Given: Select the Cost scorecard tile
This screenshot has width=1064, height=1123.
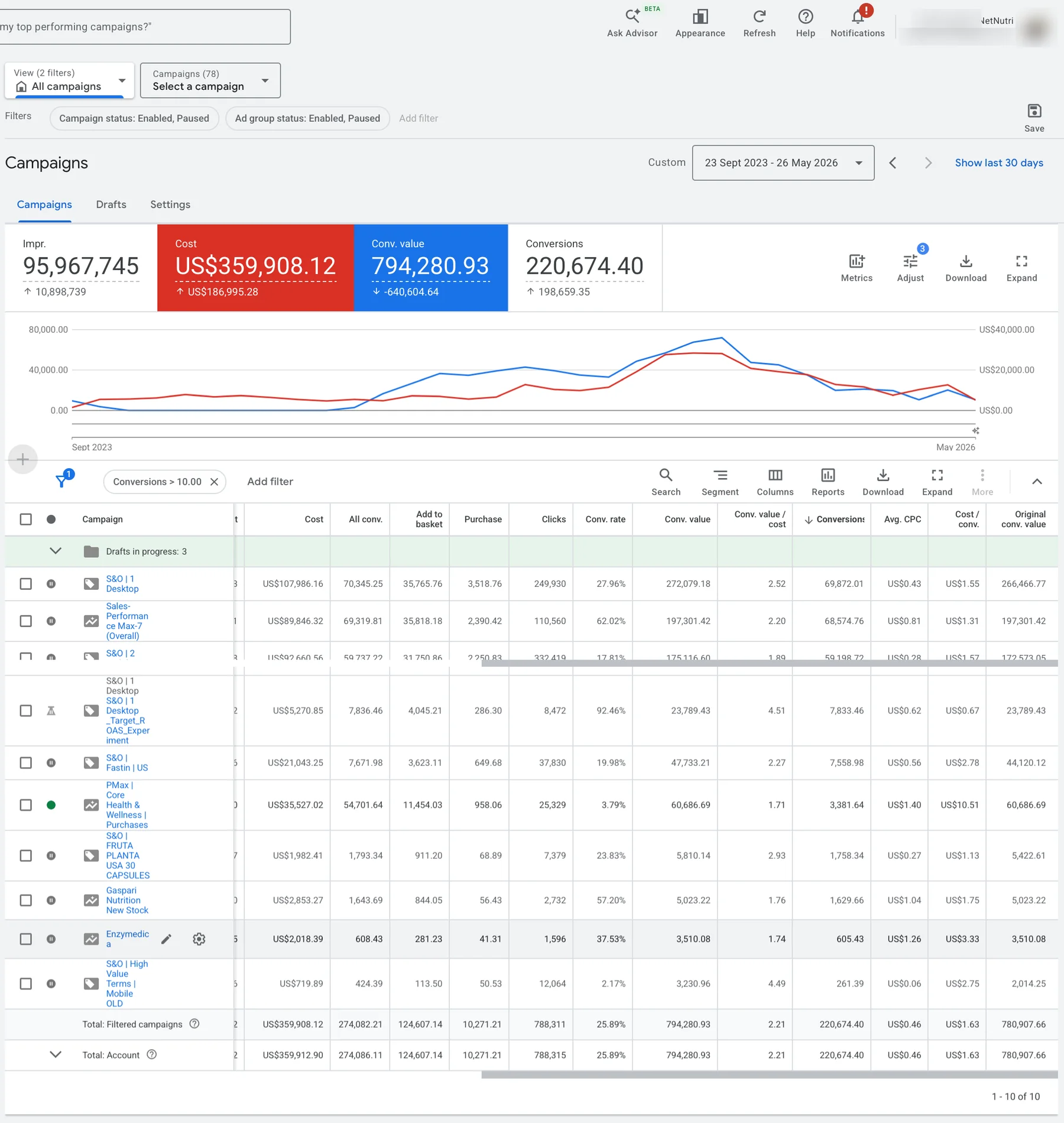Looking at the screenshot, I should [x=255, y=268].
